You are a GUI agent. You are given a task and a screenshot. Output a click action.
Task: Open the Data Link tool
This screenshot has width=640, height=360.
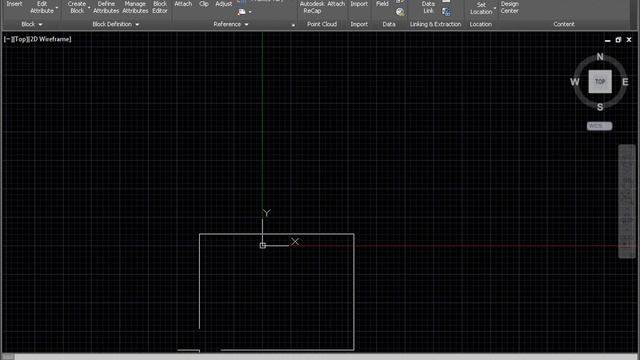428,7
